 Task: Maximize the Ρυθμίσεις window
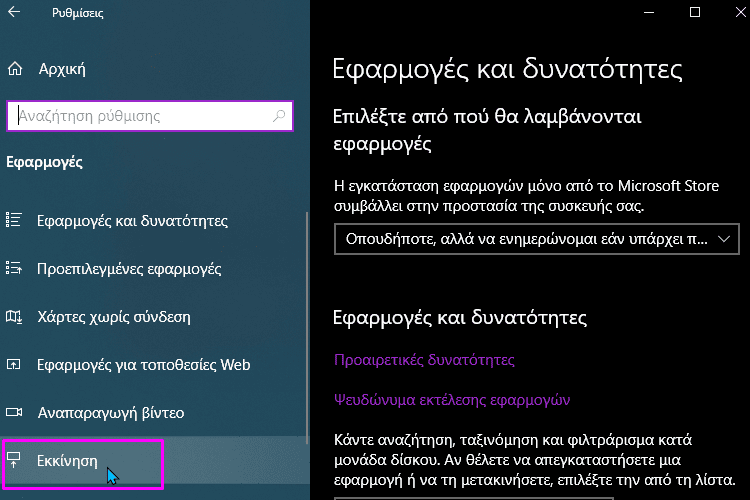point(695,12)
